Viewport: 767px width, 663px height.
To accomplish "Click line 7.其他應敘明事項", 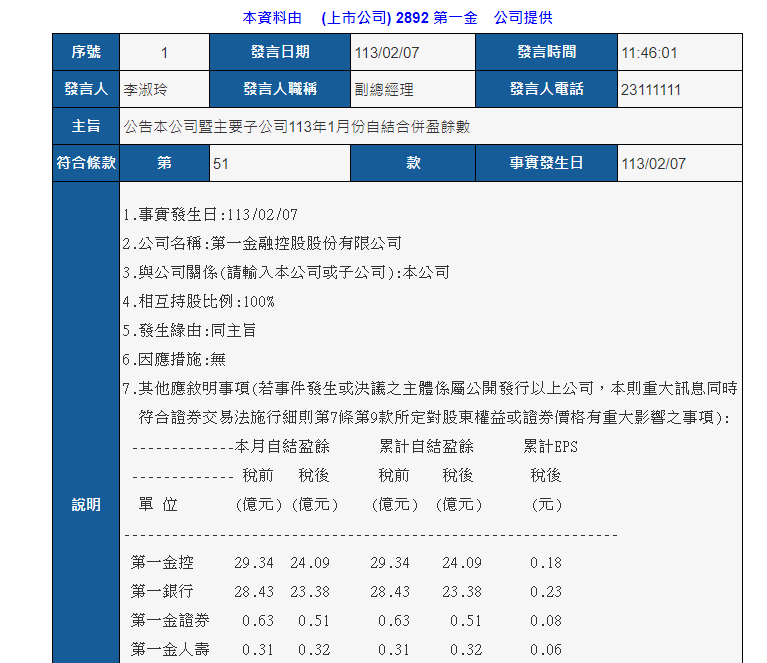I will coord(430,389).
